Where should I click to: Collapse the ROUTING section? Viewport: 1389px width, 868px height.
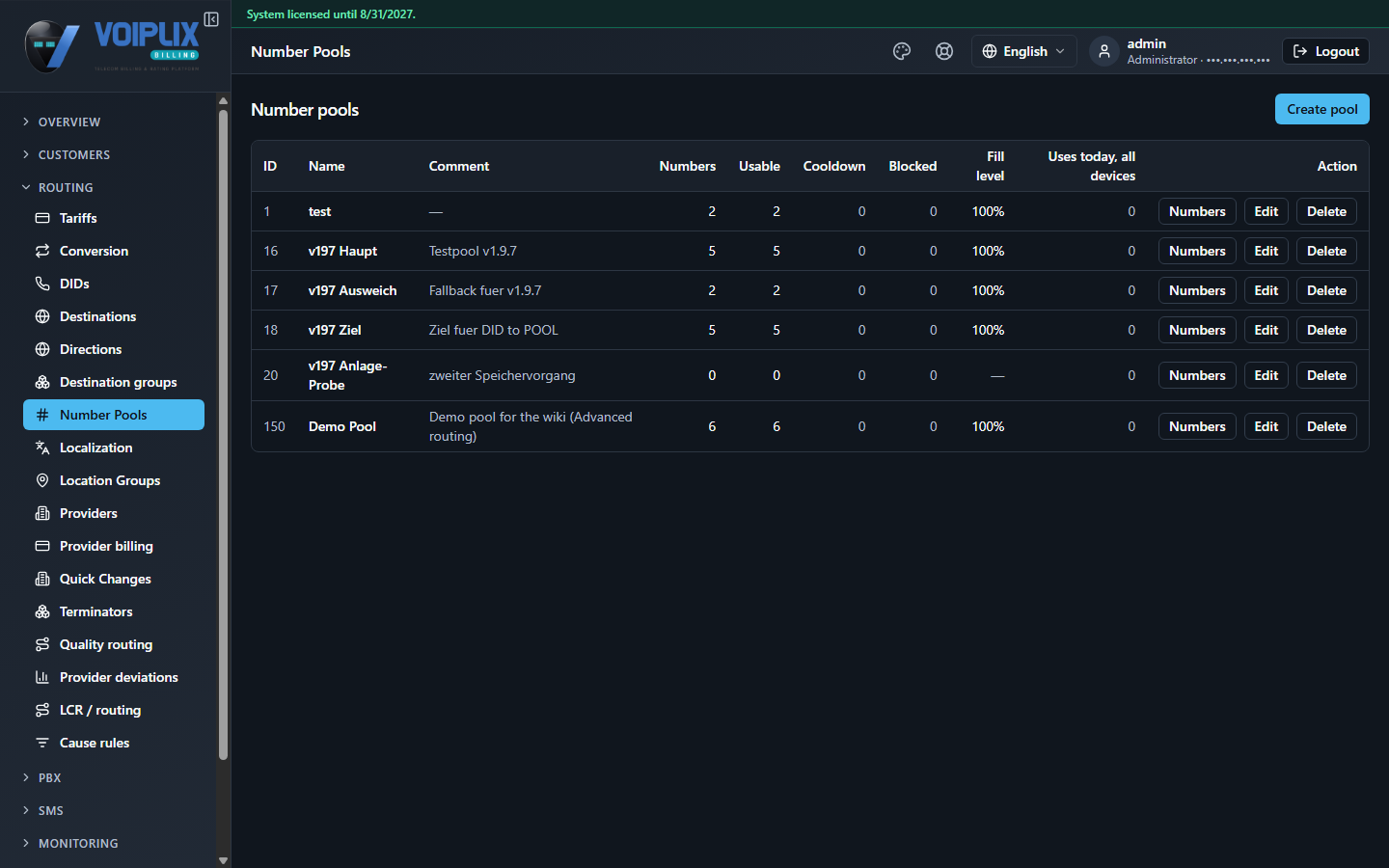pos(114,187)
